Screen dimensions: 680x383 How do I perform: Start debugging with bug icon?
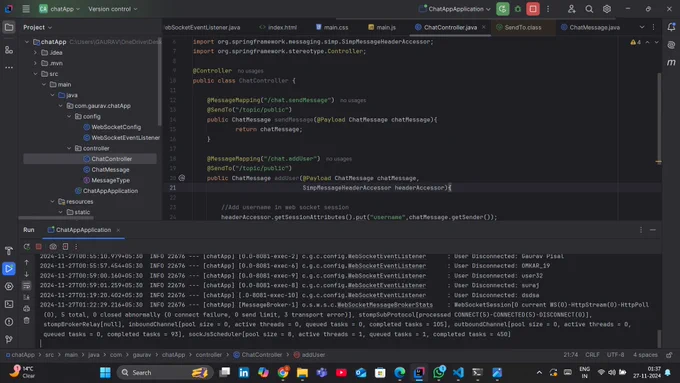click(518, 9)
